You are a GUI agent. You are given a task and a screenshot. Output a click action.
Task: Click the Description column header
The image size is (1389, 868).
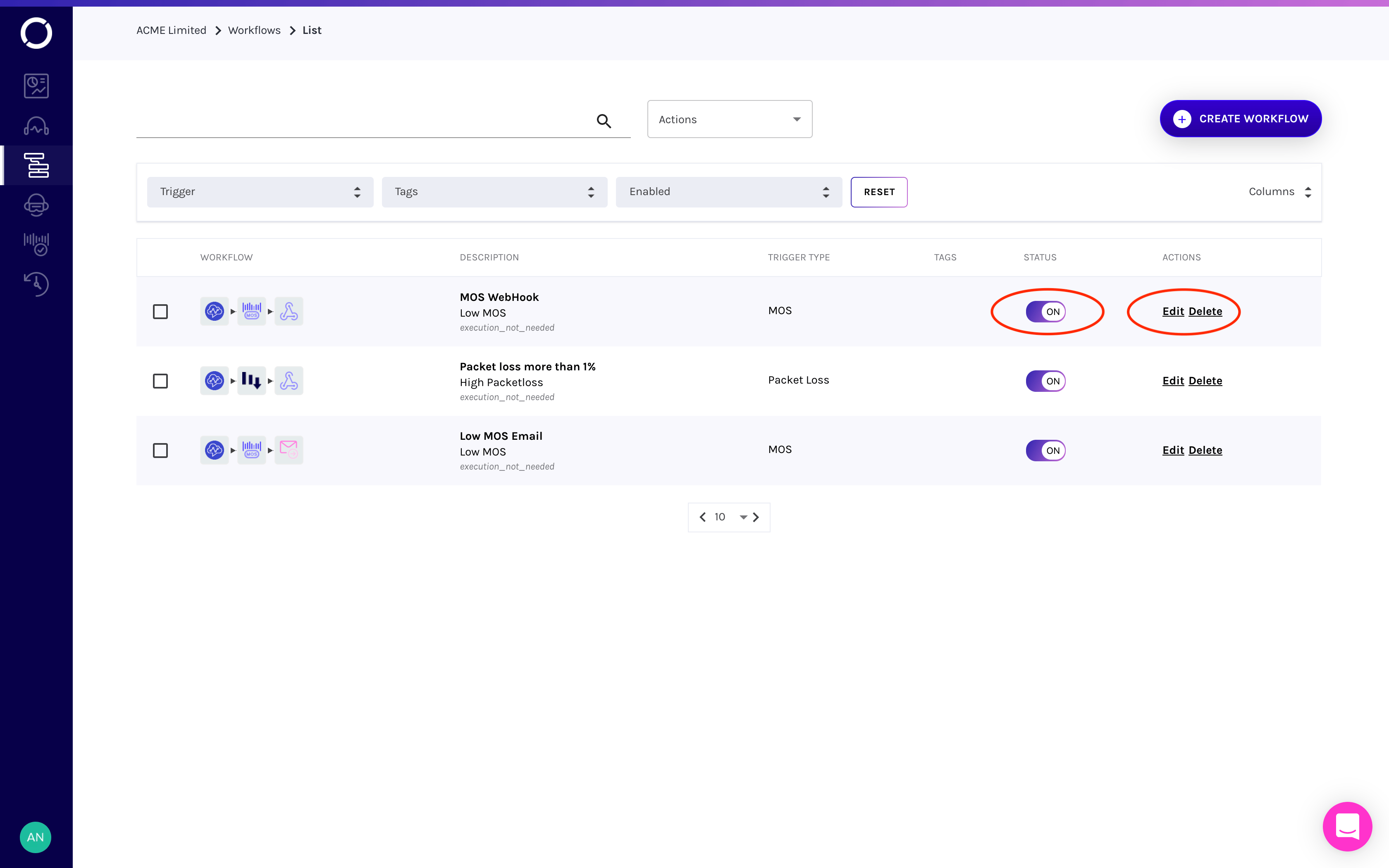[489, 257]
